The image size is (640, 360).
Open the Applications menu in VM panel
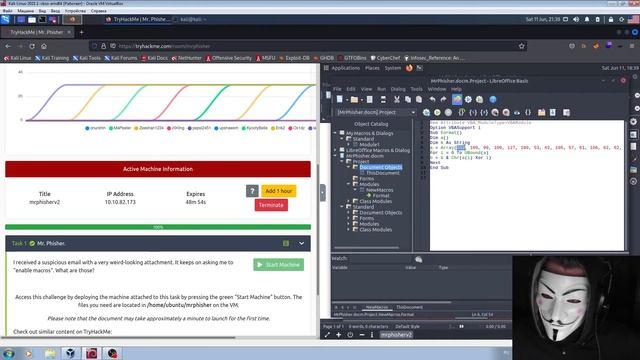345,68
